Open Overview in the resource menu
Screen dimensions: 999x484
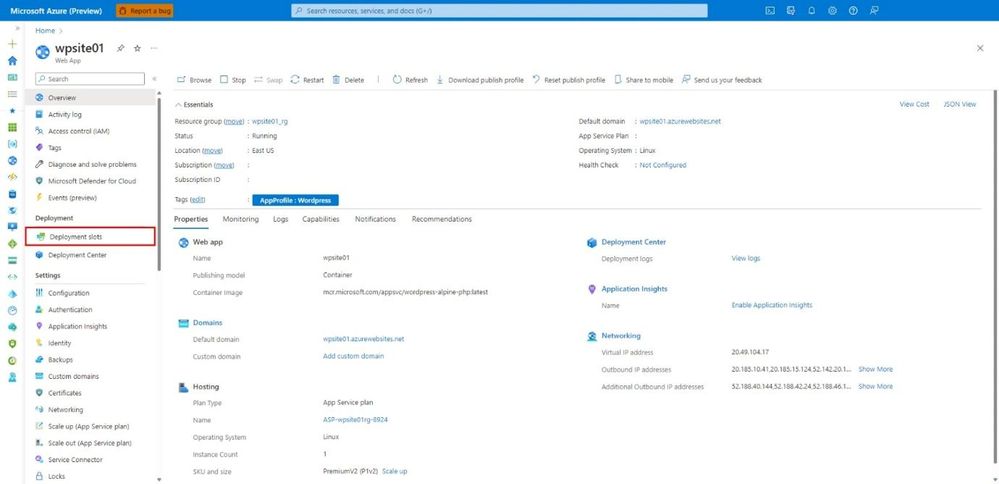point(90,97)
